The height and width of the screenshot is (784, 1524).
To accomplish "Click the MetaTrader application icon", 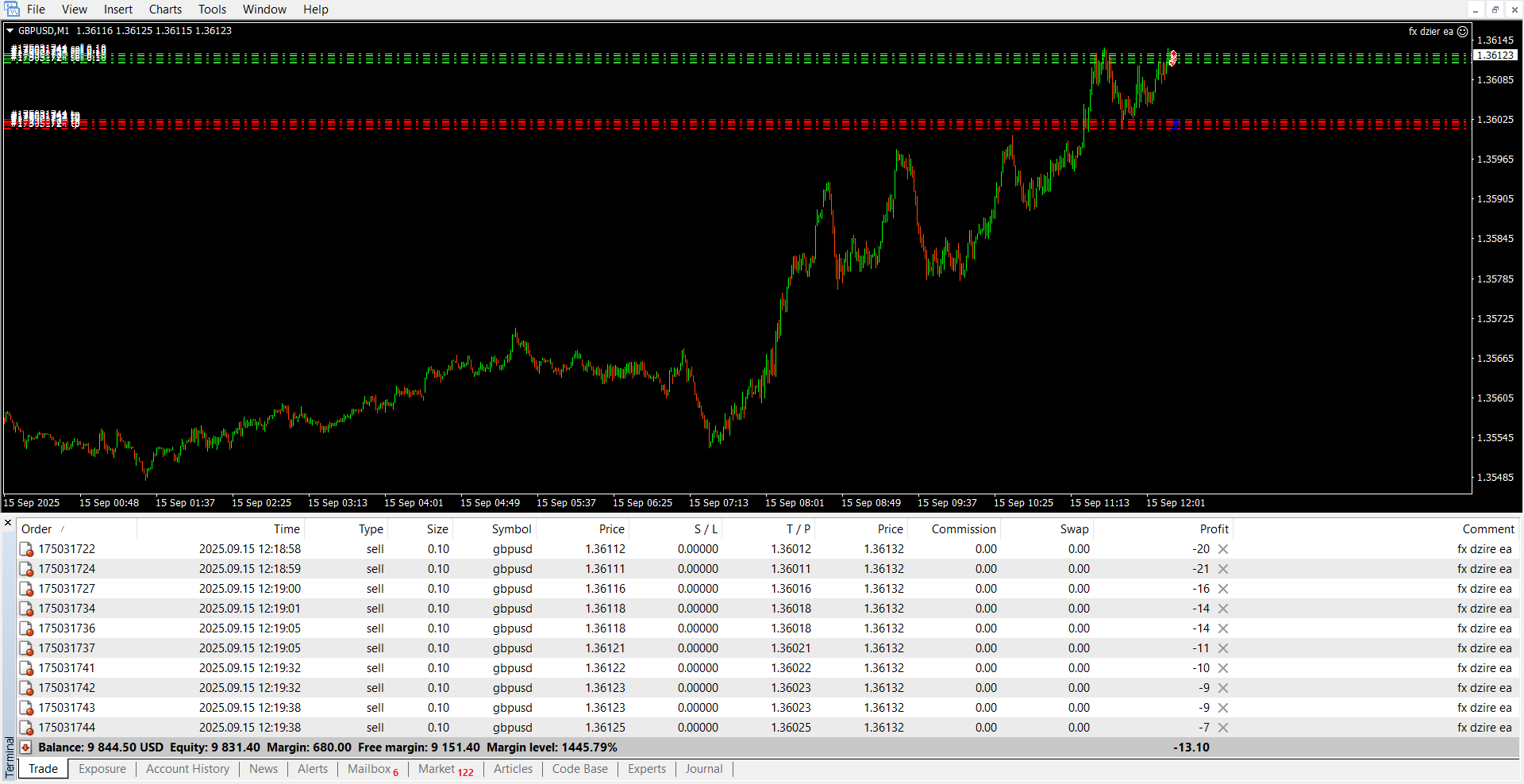I will point(12,10).
